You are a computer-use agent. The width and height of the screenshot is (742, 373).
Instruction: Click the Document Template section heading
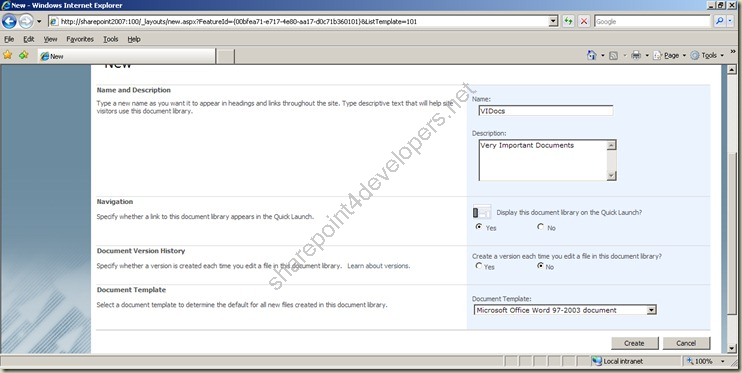click(x=131, y=290)
